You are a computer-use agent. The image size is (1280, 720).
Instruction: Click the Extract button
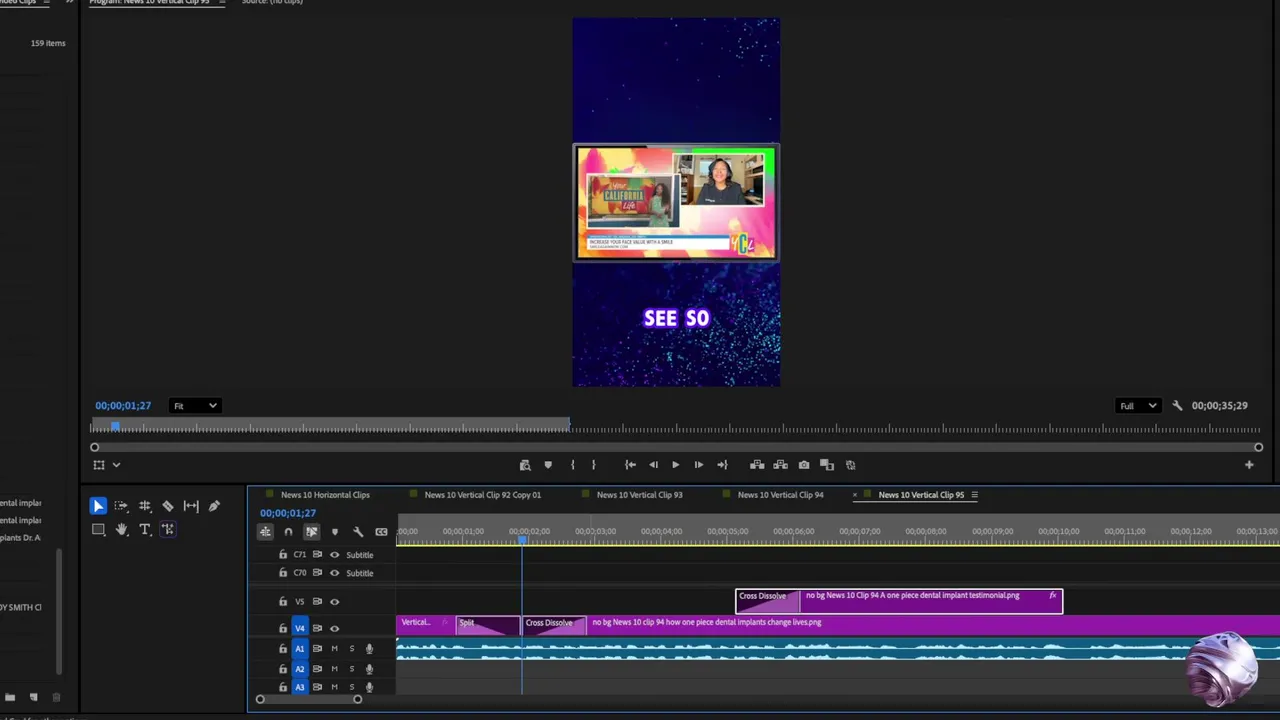[780, 465]
